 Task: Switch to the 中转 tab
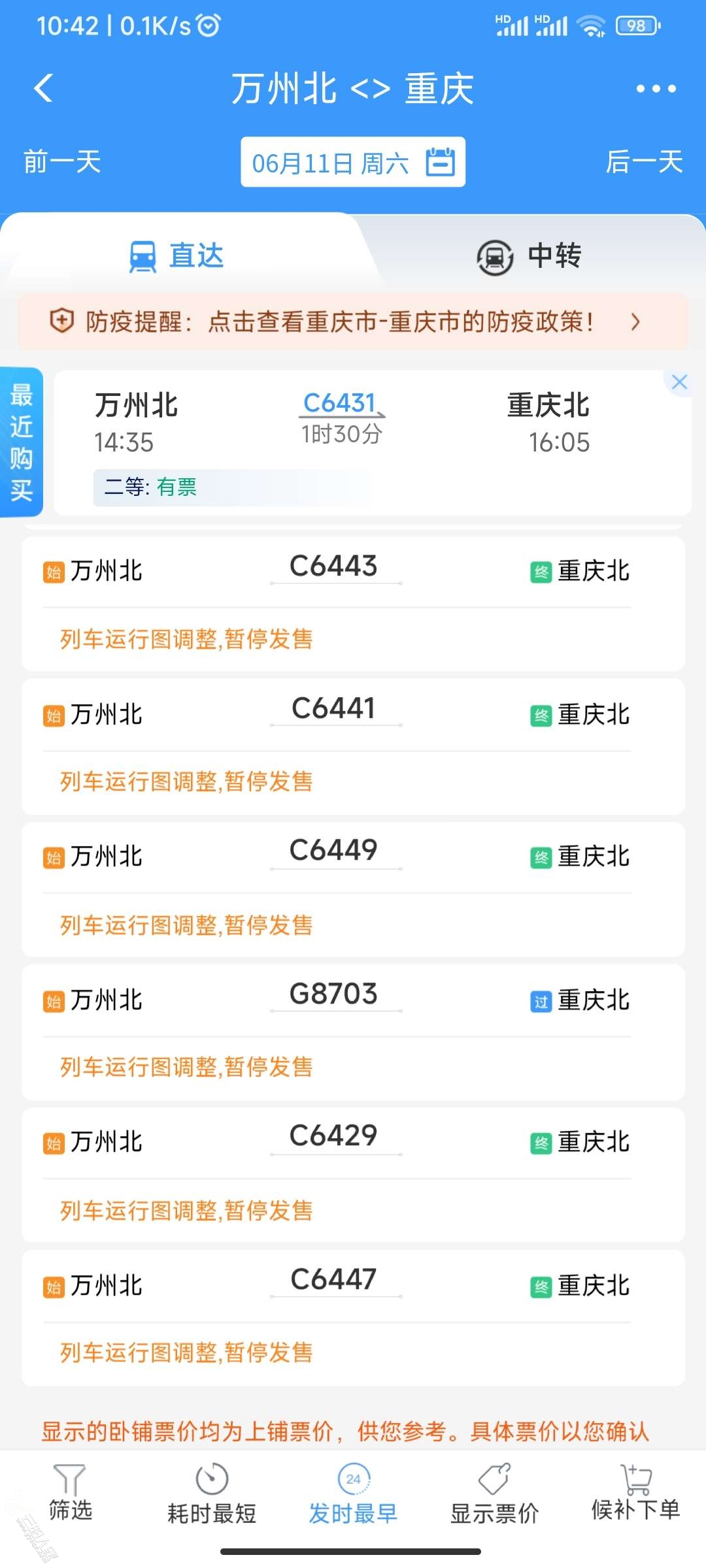528,256
